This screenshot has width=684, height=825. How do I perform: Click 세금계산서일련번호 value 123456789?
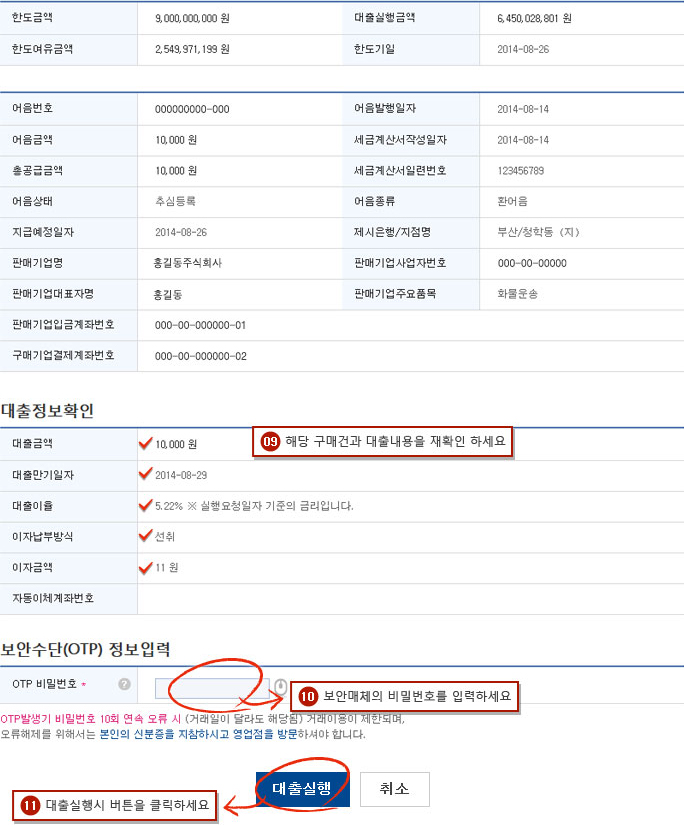(520, 171)
